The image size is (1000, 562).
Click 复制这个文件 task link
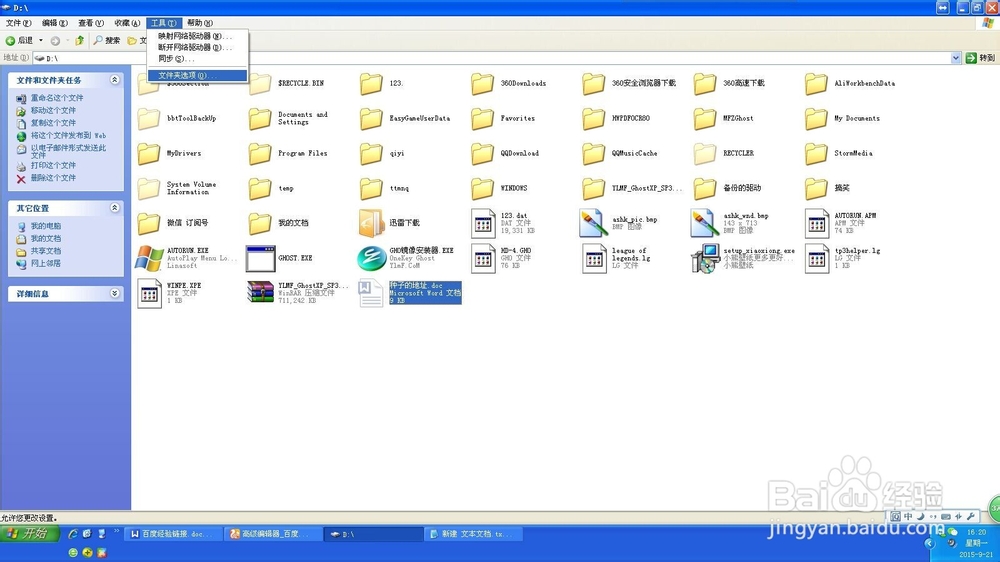pyautogui.click(x=53, y=122)
